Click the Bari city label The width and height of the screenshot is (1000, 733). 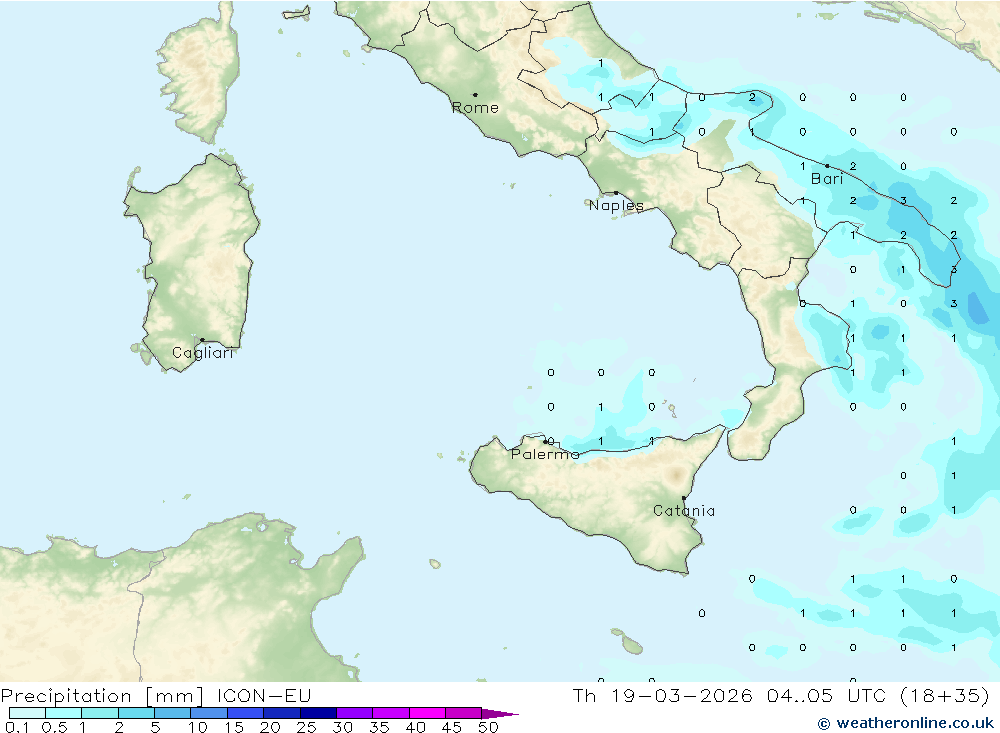pyautogui.click(x=827, y=179)
